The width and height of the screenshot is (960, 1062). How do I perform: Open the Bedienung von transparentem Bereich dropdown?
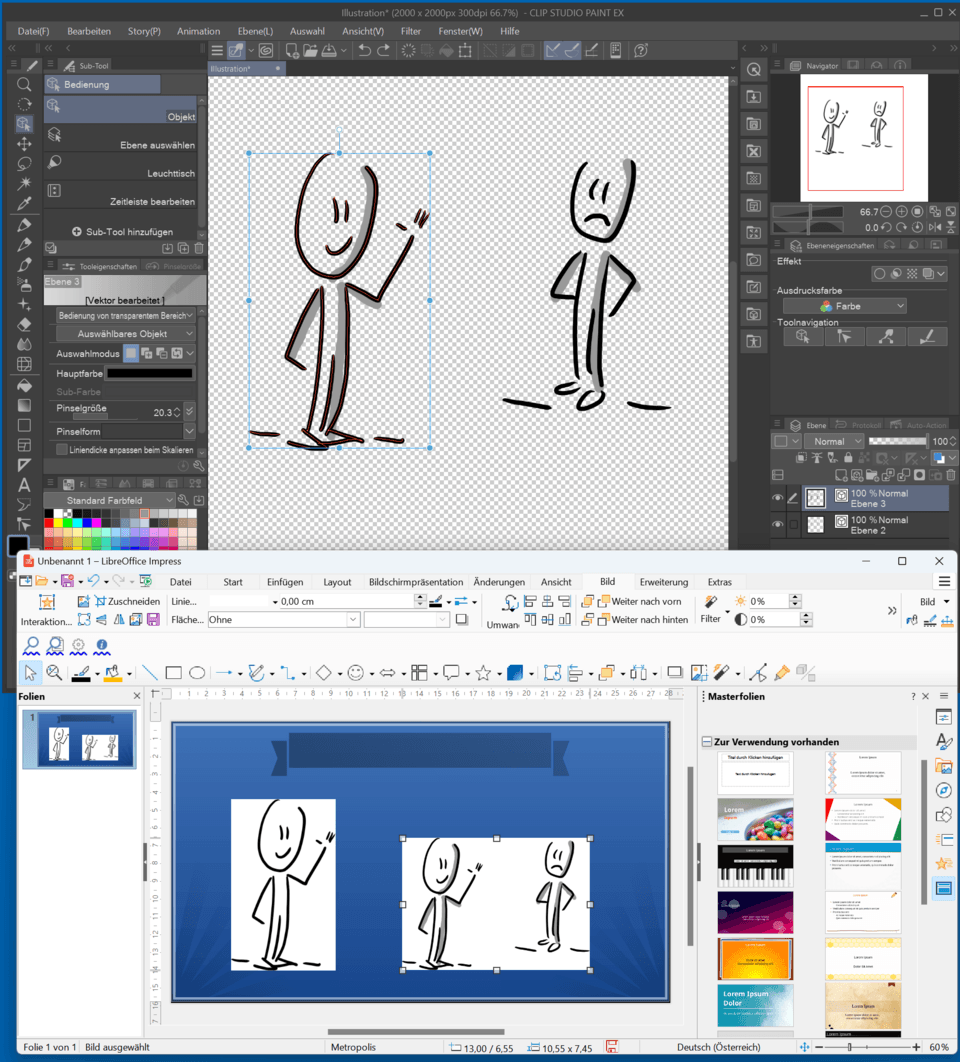125,316
